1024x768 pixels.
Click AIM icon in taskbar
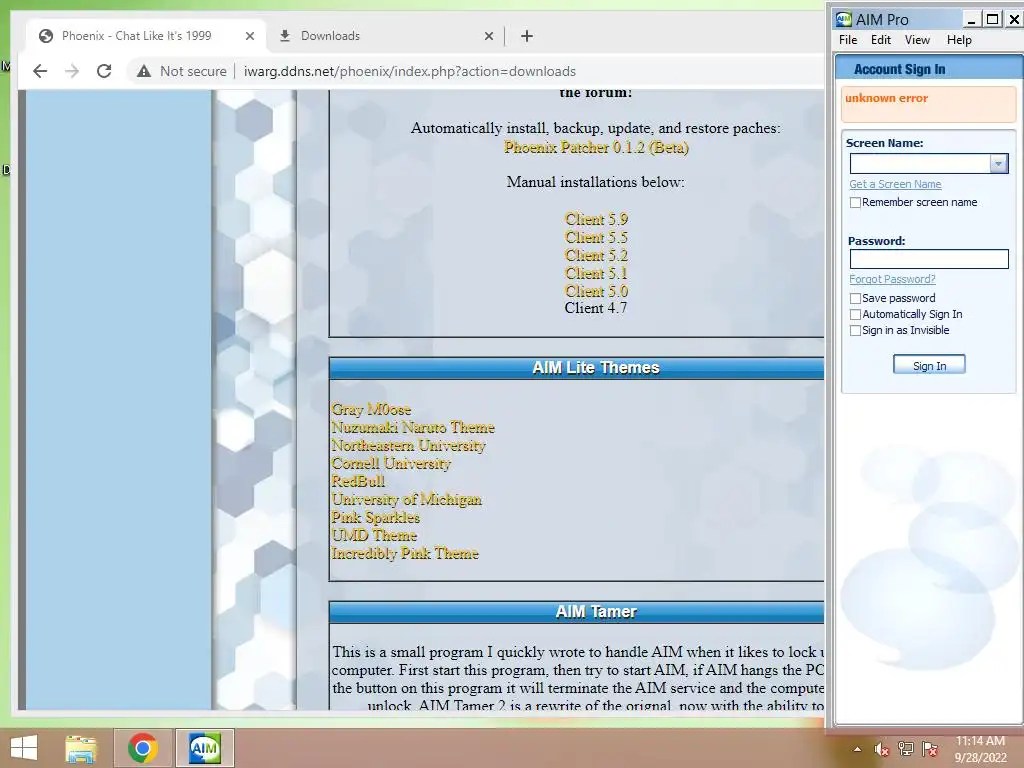pos(204,748)
